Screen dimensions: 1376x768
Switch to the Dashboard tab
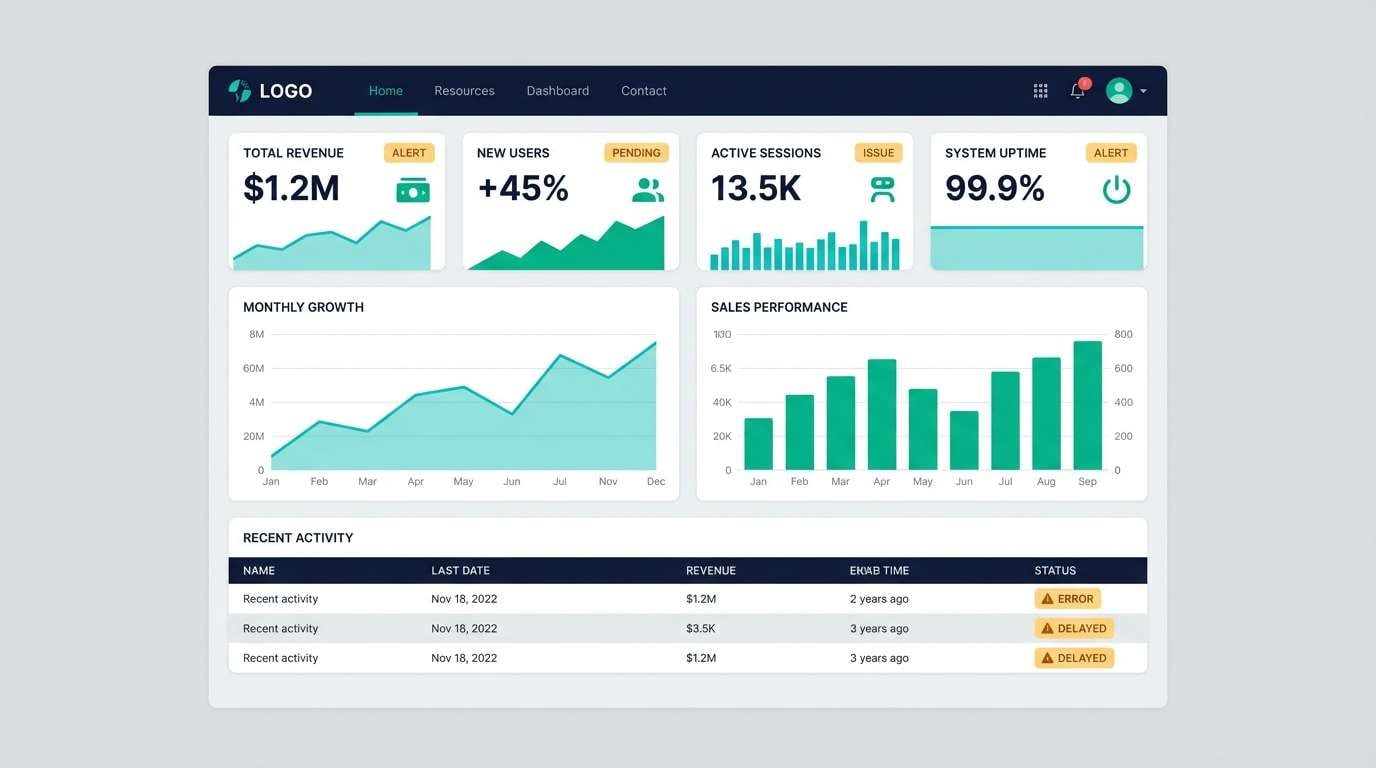point(557,90)
